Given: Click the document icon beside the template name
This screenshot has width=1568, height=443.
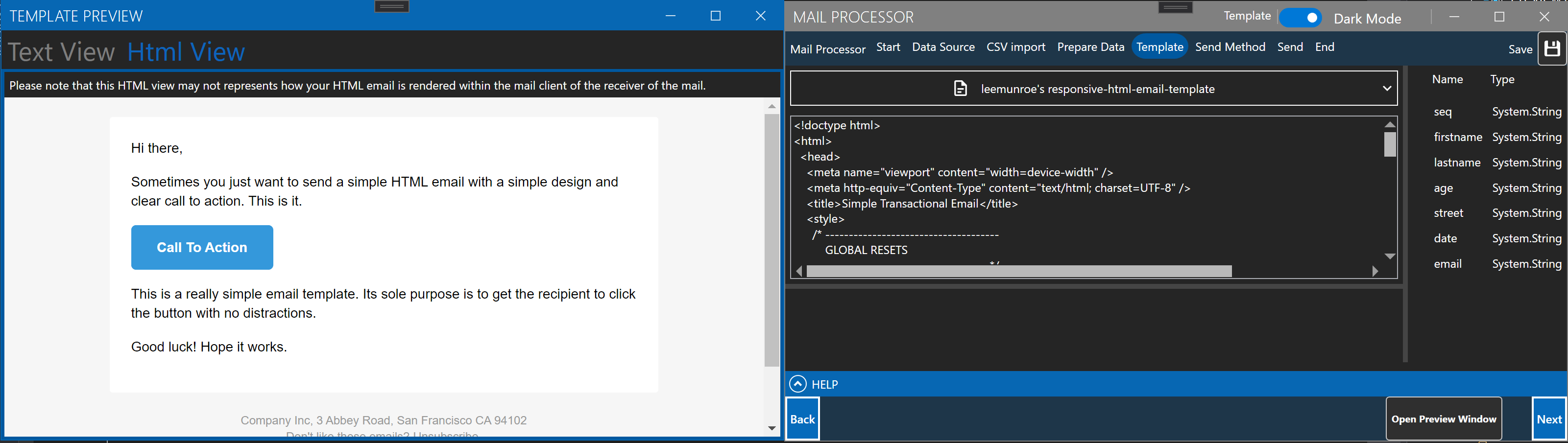Looking at the screenshot, I should [960, 88].
